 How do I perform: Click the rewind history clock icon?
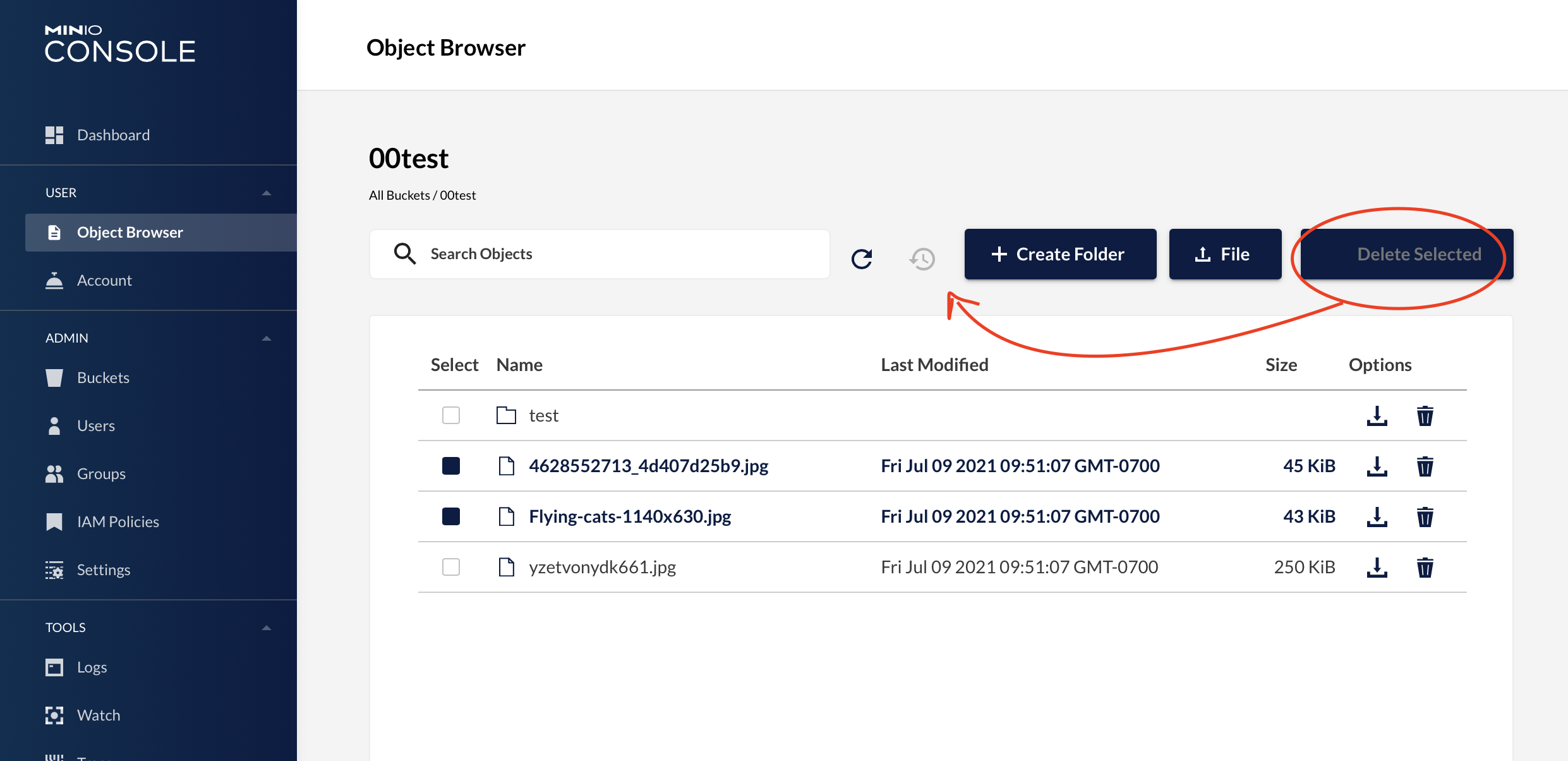tap(922, 259)
